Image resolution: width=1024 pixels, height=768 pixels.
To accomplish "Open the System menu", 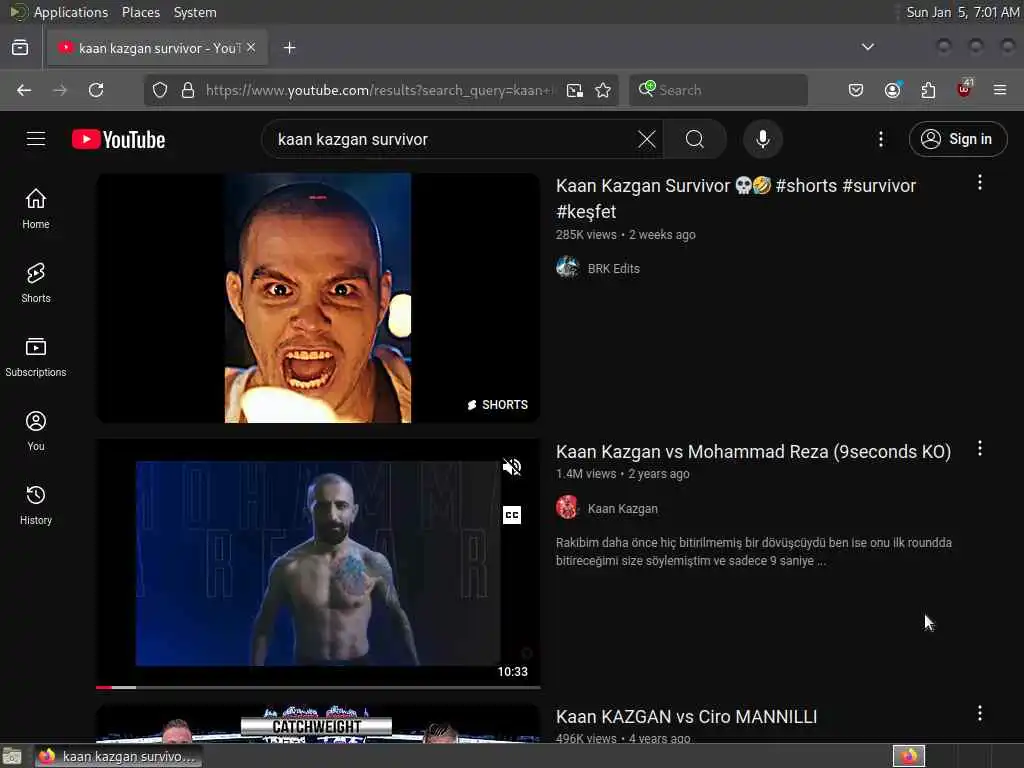I will pos(195,12).
